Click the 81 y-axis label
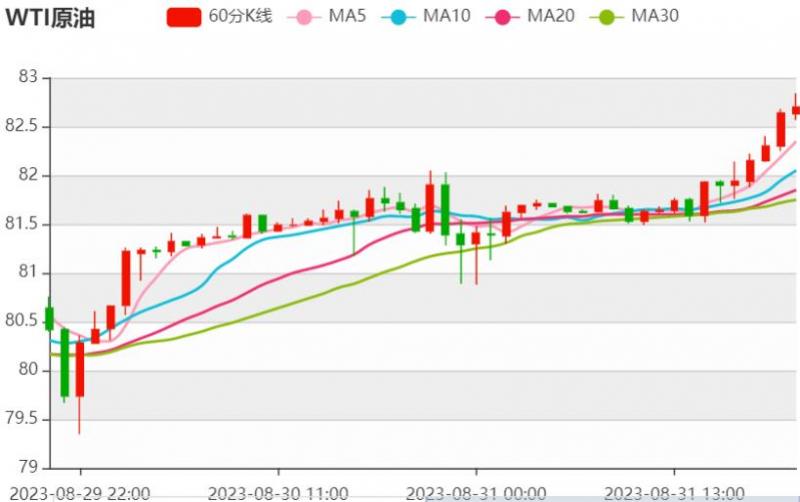 28,272
